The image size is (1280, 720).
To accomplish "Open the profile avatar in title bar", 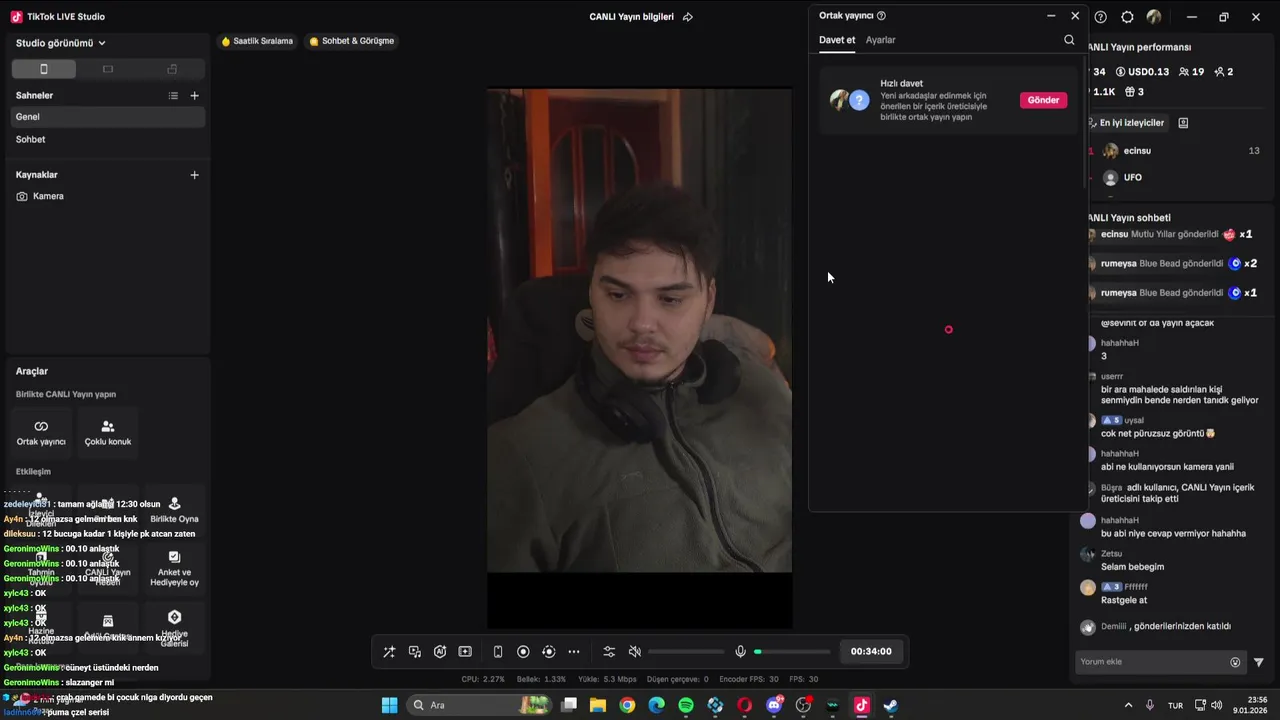I will pyautogui.click(x=1154, y=17).
